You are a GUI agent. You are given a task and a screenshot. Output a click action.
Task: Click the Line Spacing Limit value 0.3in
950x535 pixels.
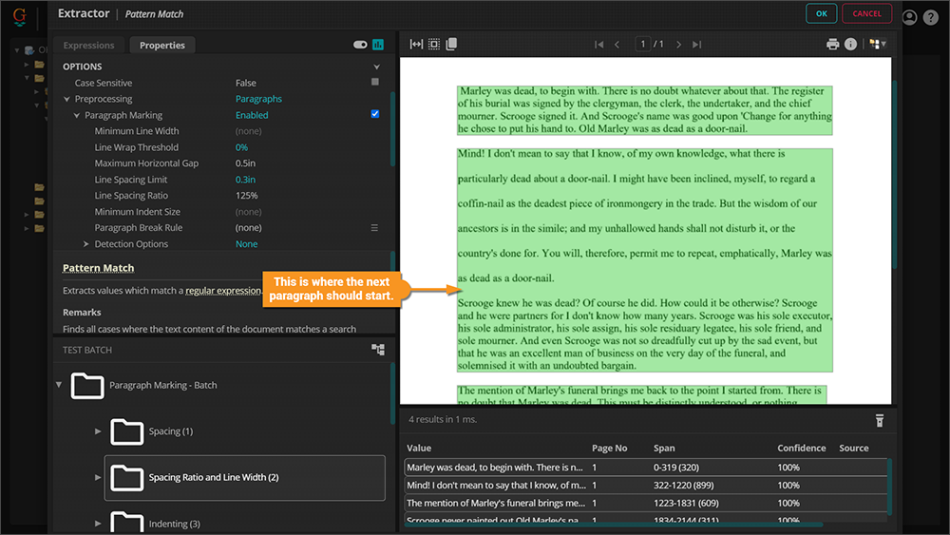(245, 179)
